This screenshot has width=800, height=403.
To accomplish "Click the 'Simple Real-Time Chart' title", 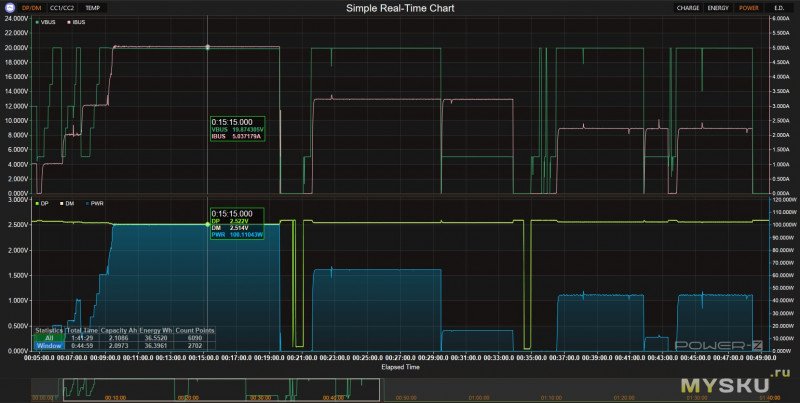I will [x=400, y=8].
